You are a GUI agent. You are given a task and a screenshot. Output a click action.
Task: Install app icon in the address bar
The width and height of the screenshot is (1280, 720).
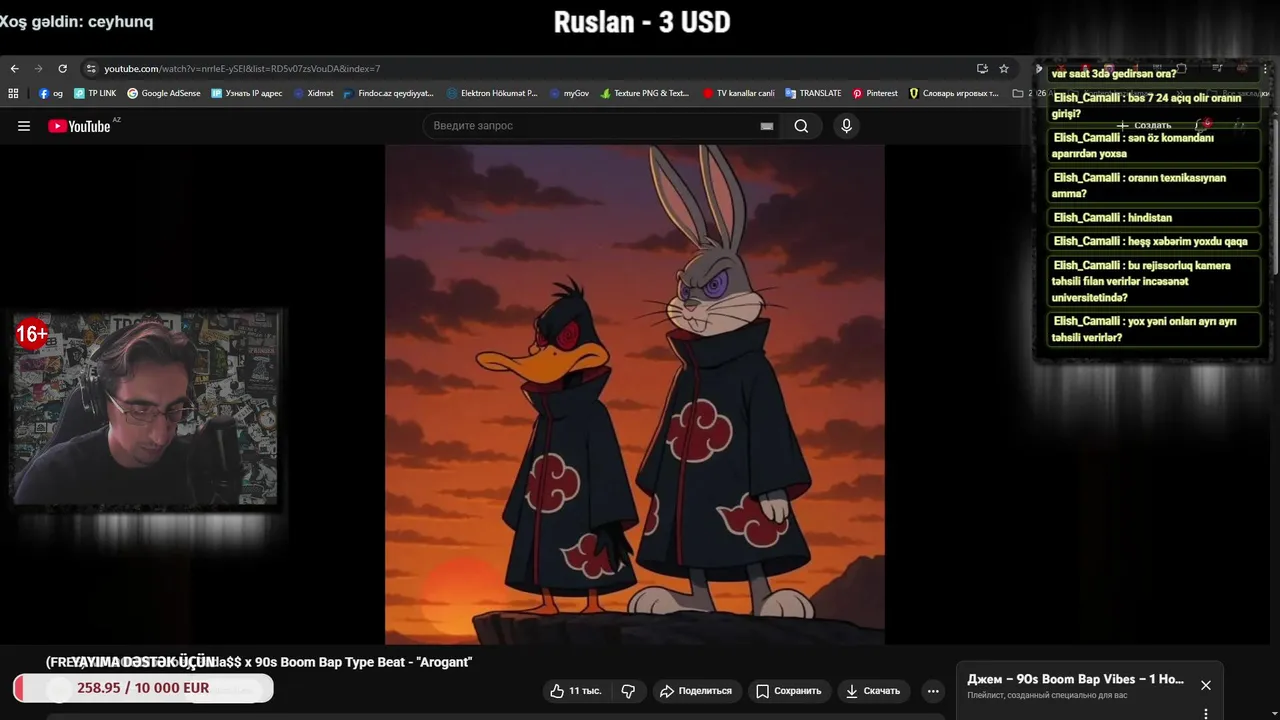point(982,69)
